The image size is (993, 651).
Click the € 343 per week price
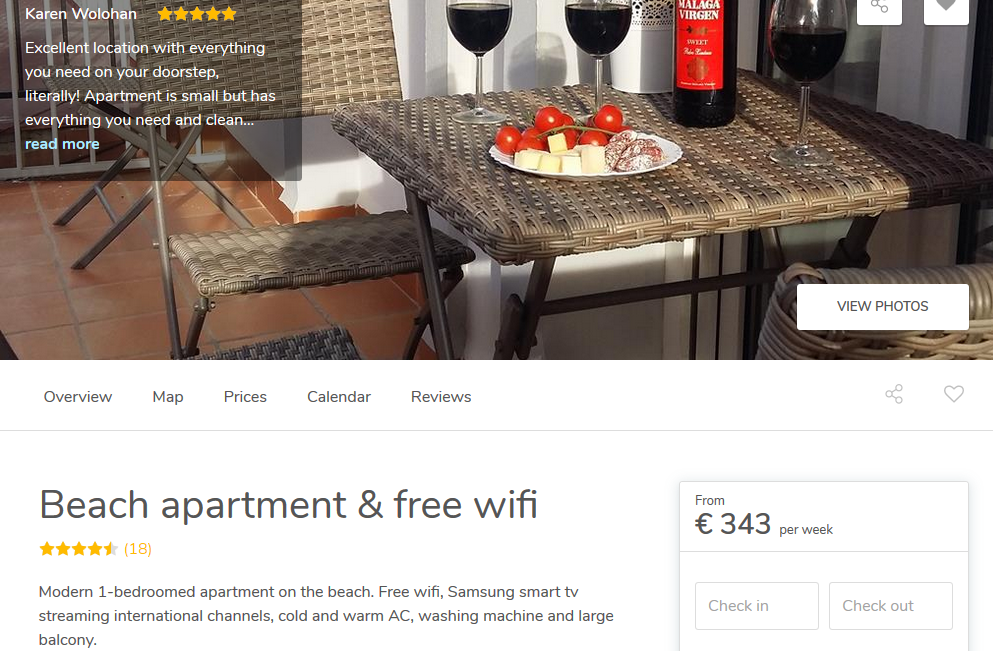[x=764, y=524]
